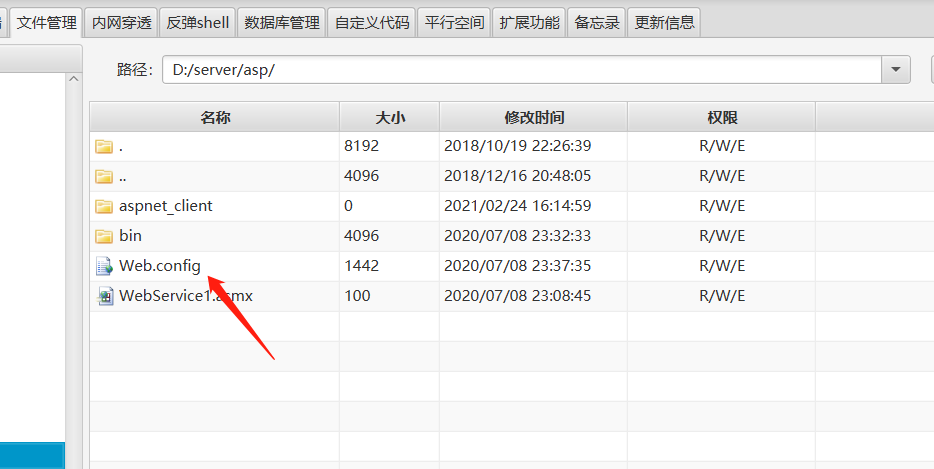Switch to the 备忘录 tab
Viewport: 934px width, 469px height.
point(597,23)
